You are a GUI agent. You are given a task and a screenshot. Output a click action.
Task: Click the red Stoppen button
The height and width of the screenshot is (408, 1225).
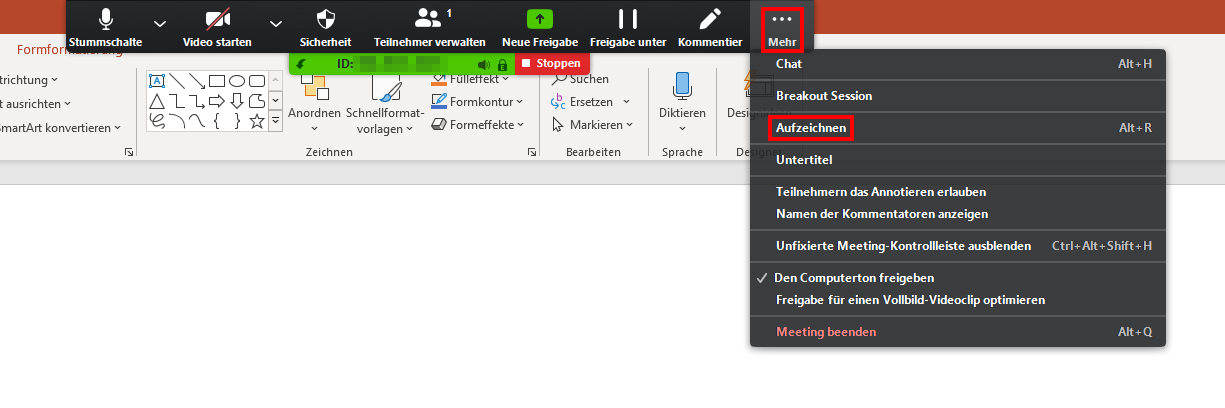pos(551,63)
